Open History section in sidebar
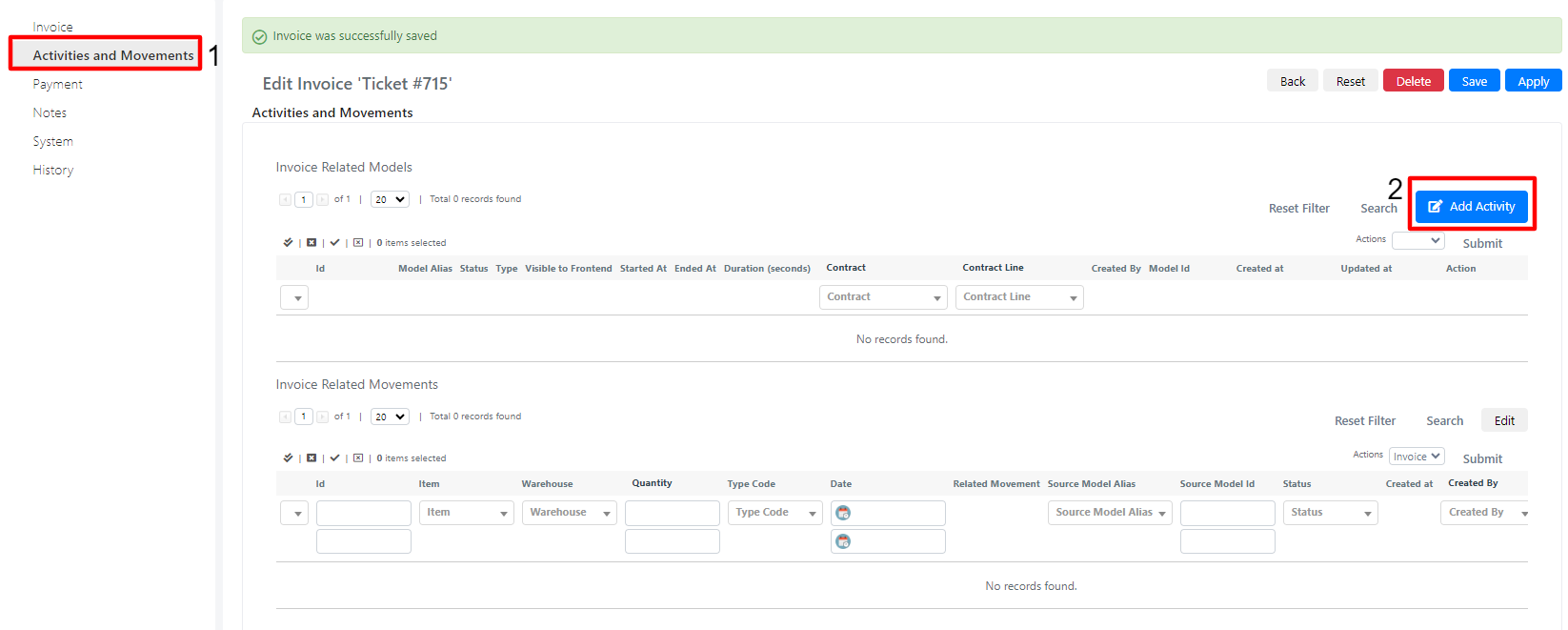The image size is (1568, 630). coord(53,170)
